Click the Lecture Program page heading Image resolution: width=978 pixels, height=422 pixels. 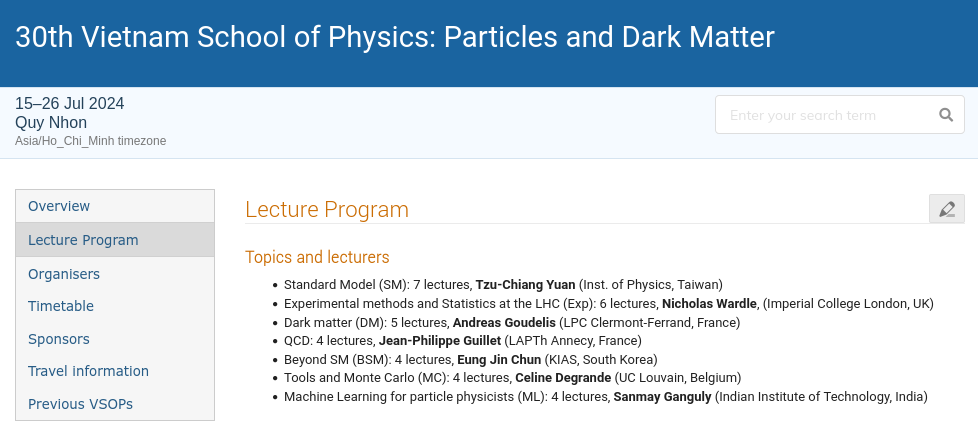point(327,210)
